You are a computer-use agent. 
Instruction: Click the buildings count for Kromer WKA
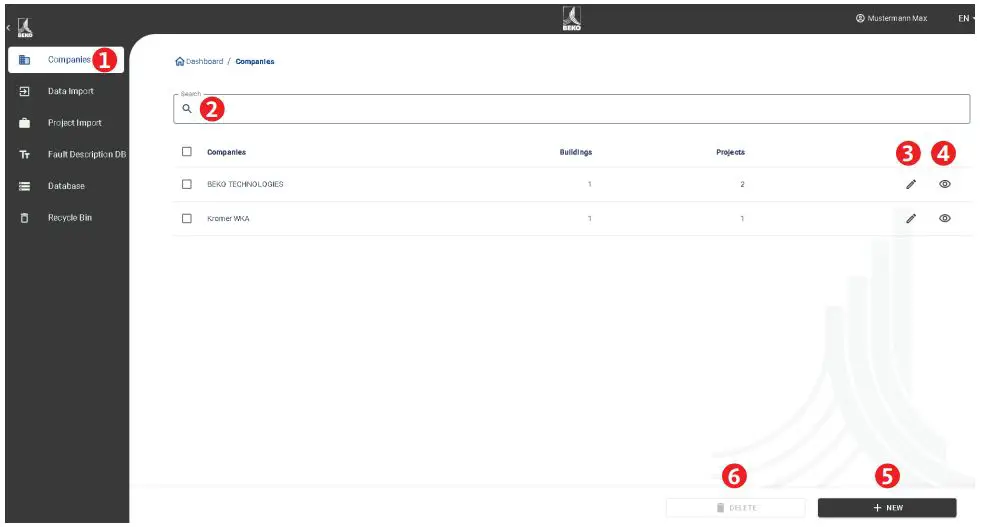coord(589,218)
